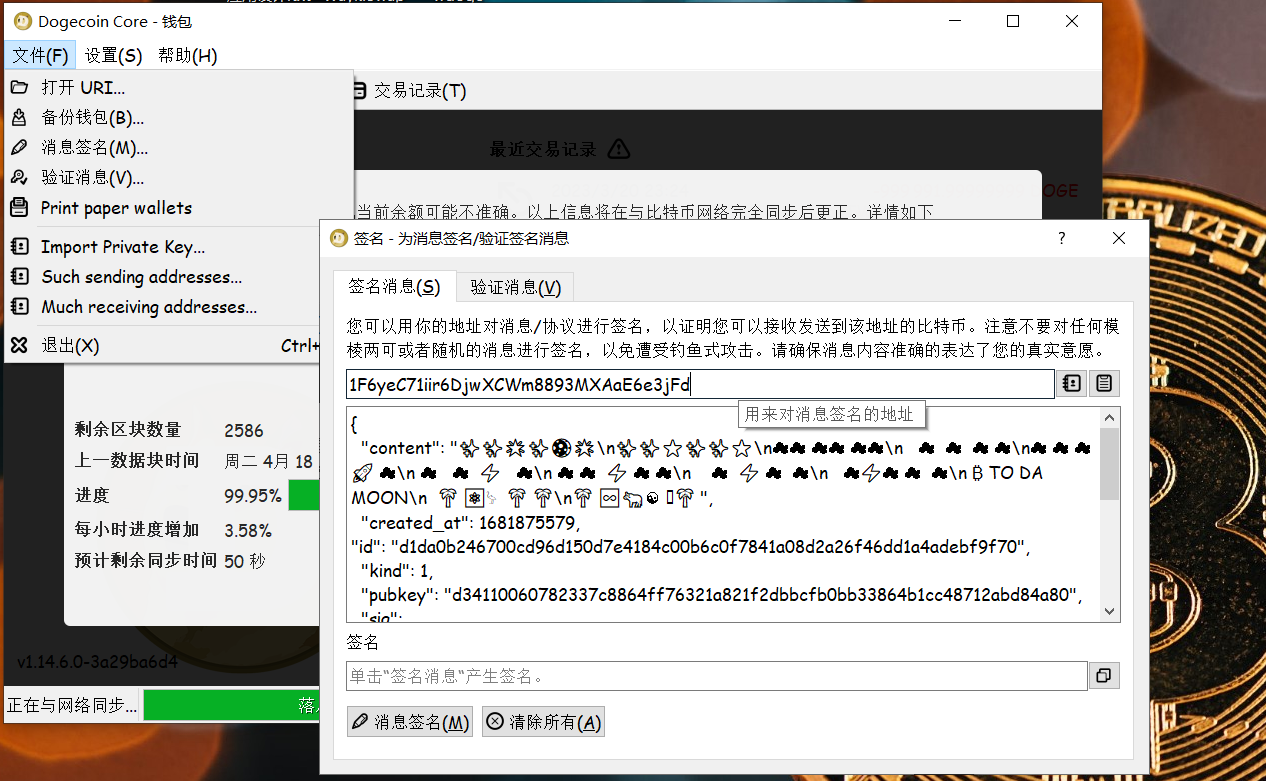The image size is (1266, 781).
Task: Minimize the Dogecoin Core main window
Action: (953, 21)
